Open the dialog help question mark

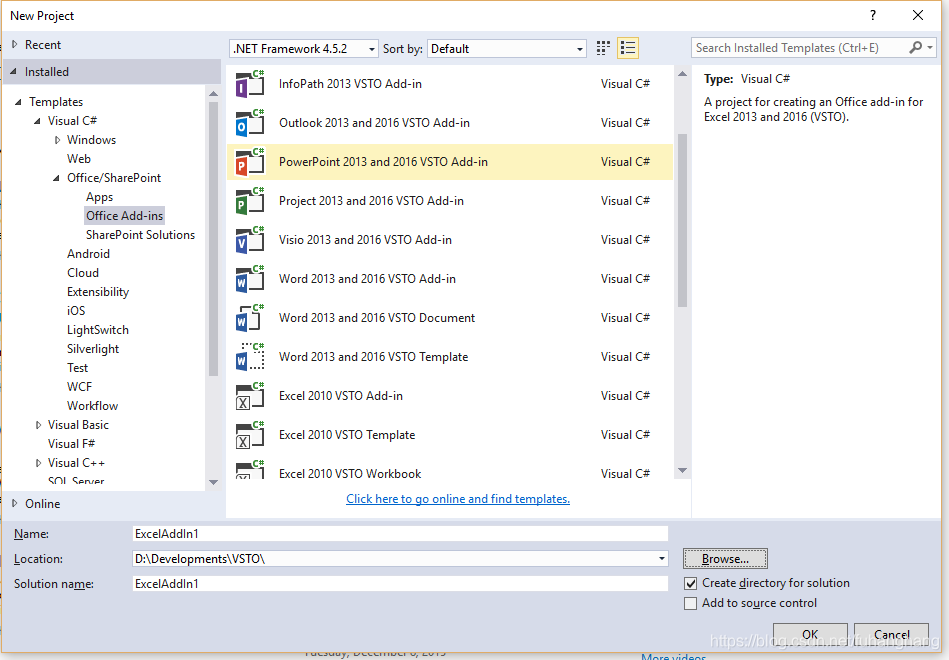[873, 15]
